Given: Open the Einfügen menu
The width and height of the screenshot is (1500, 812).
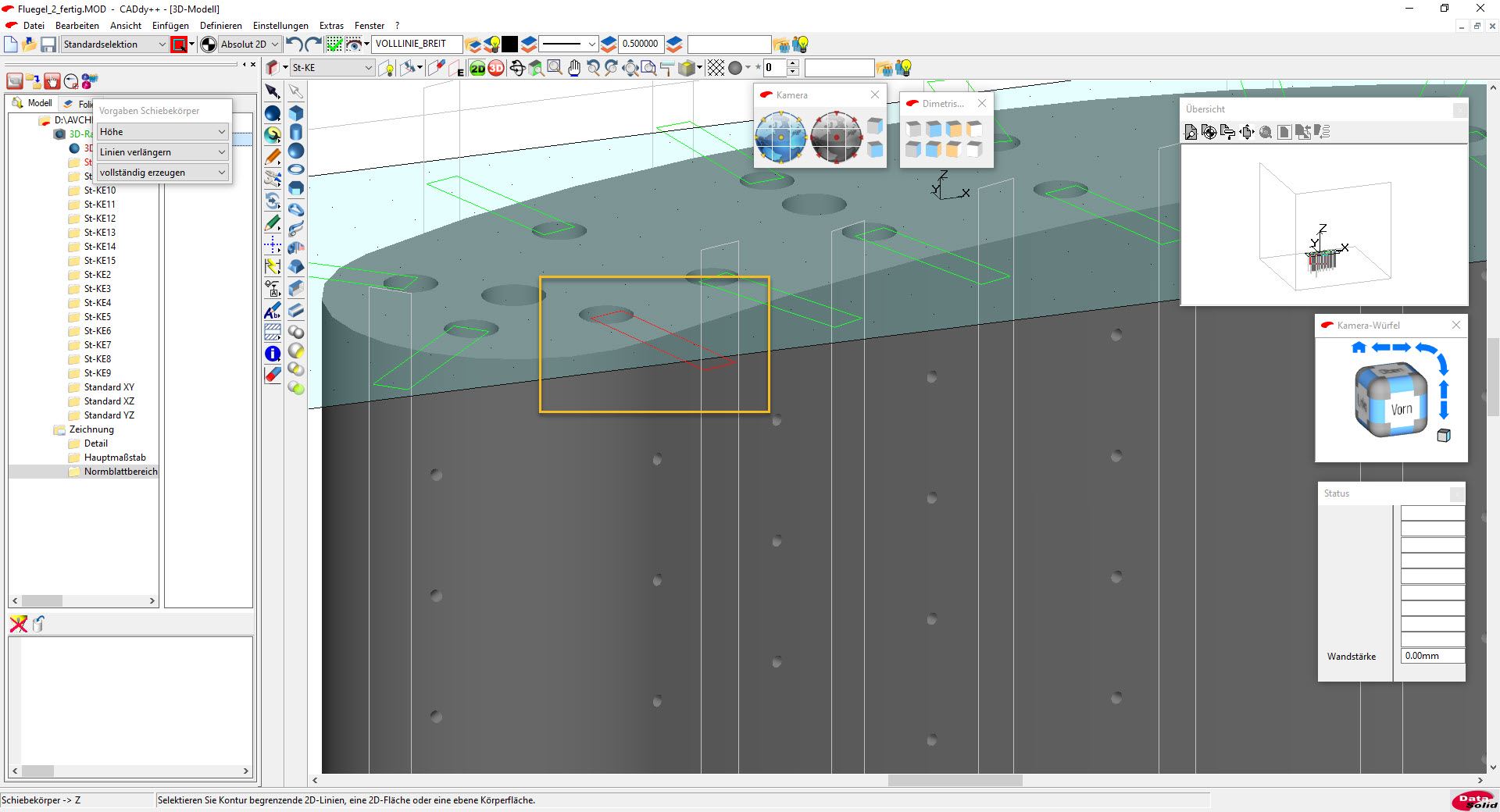Looking at the screenshot, I should point(170,26).
